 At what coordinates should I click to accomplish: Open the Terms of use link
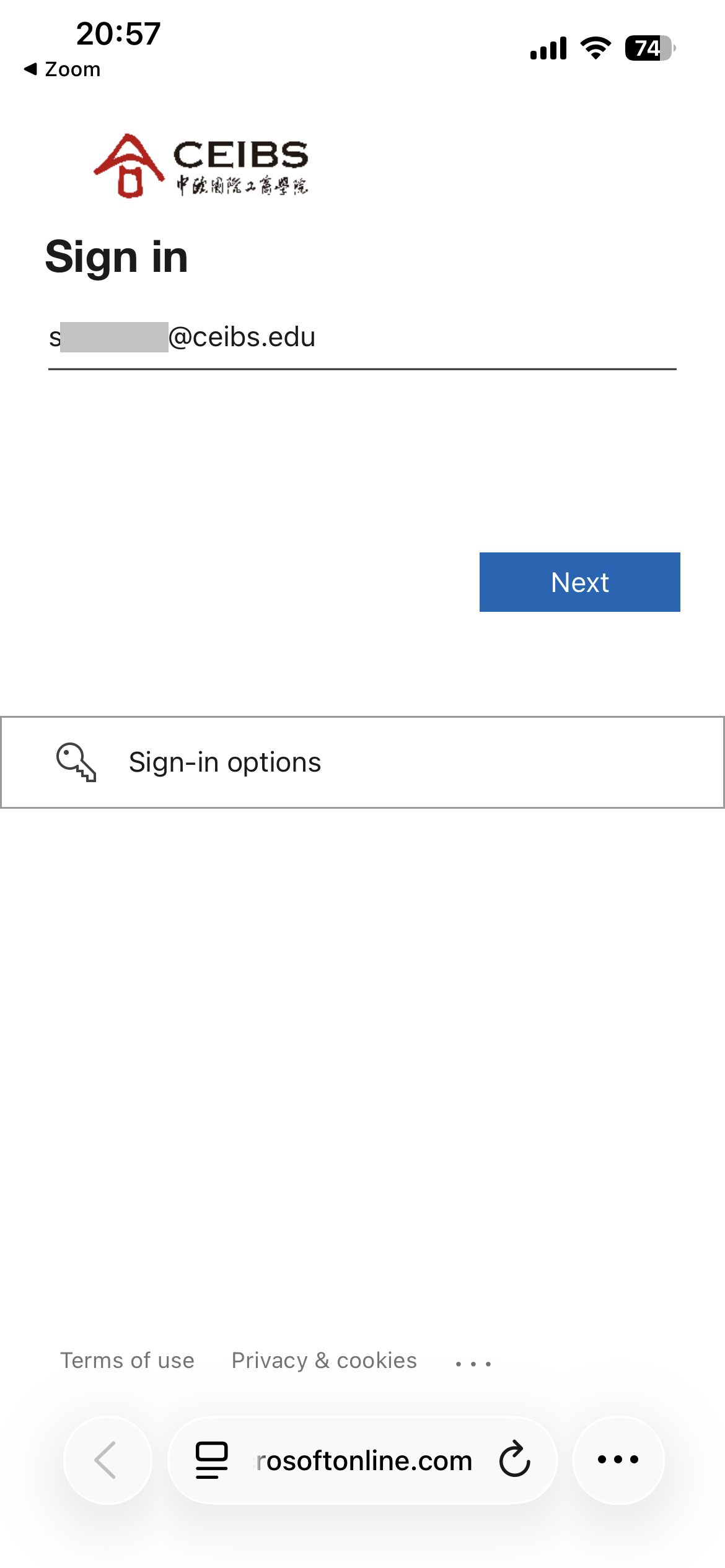(127, 1361)
